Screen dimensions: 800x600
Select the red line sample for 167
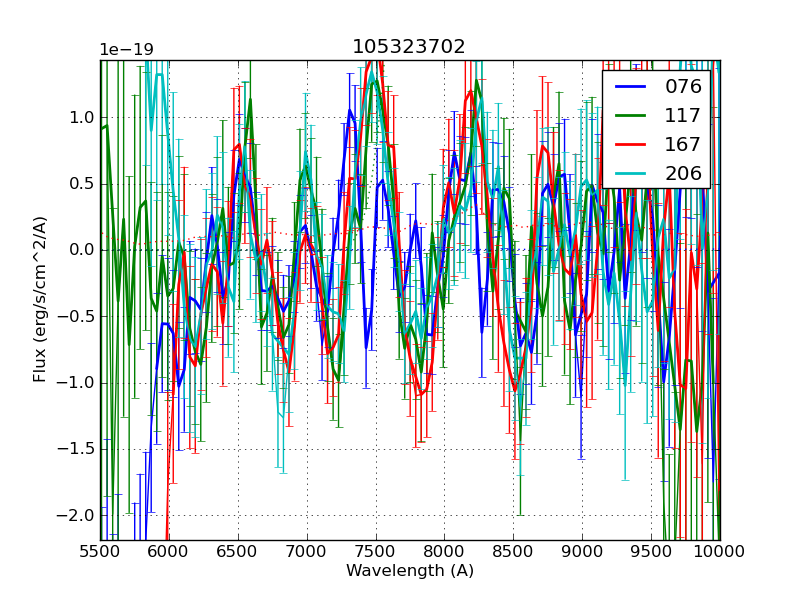[630, 145]
